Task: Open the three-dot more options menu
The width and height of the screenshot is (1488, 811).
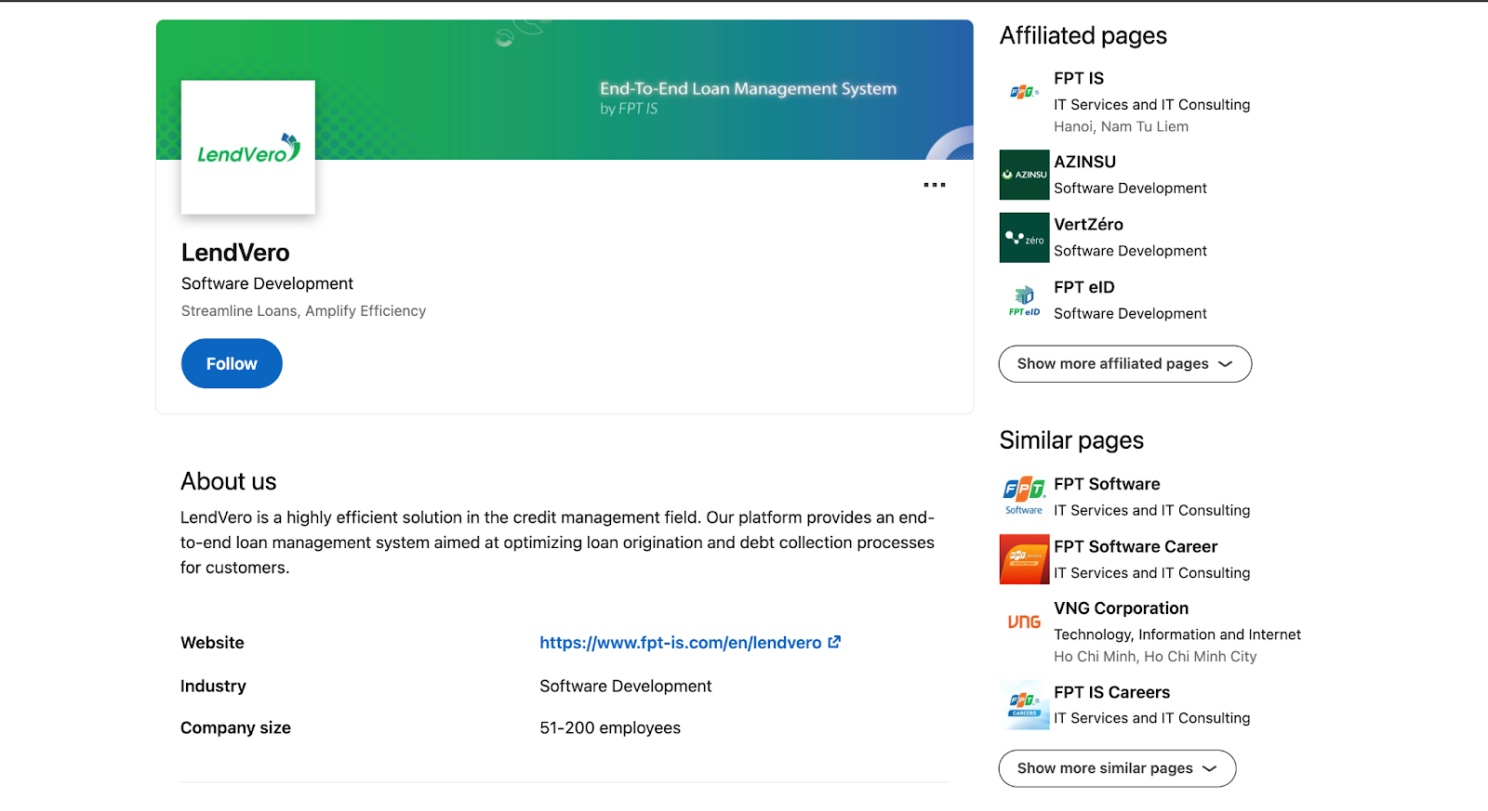Action: click(934, 185)
